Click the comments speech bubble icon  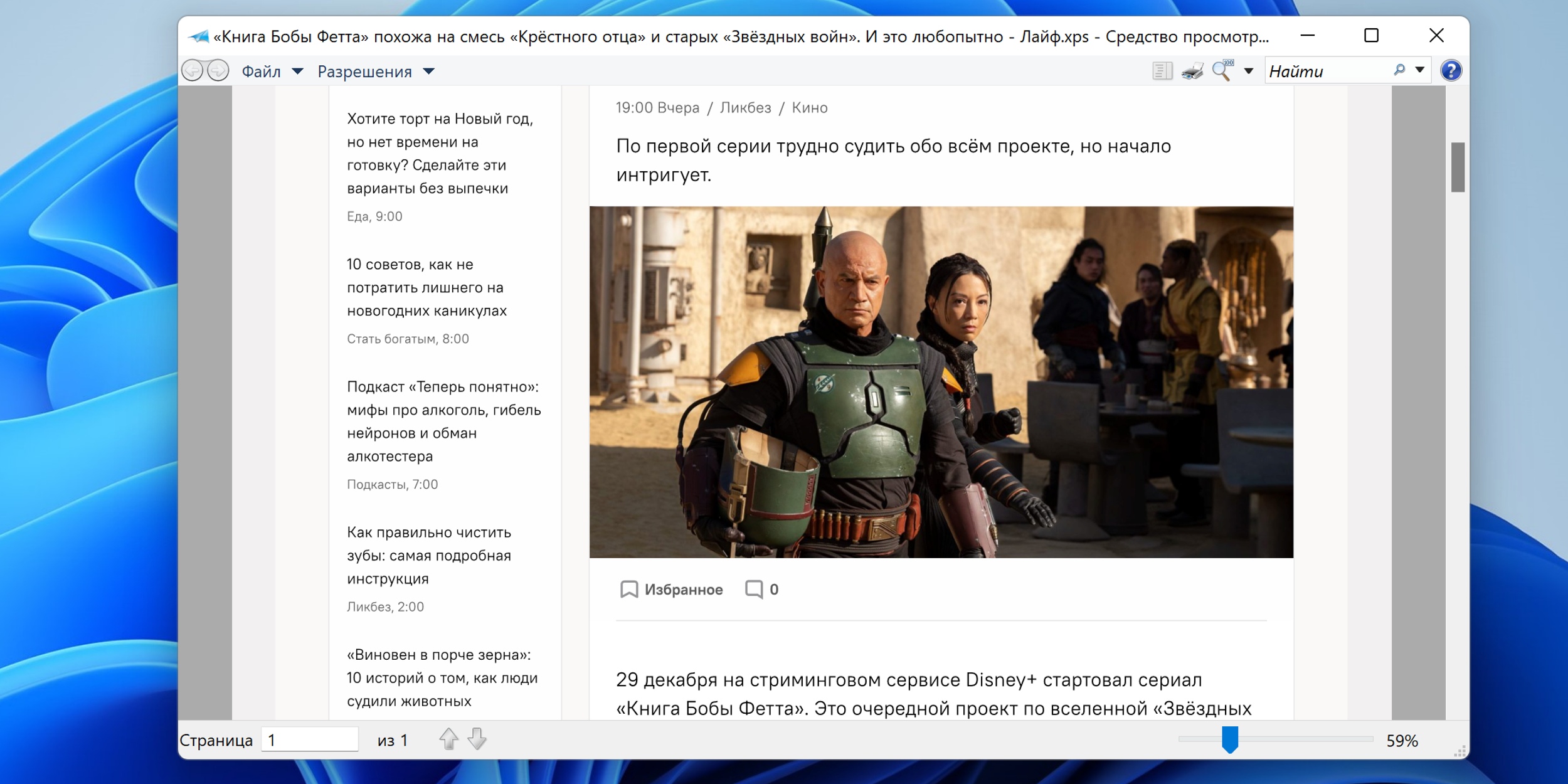tap(754, 589)
